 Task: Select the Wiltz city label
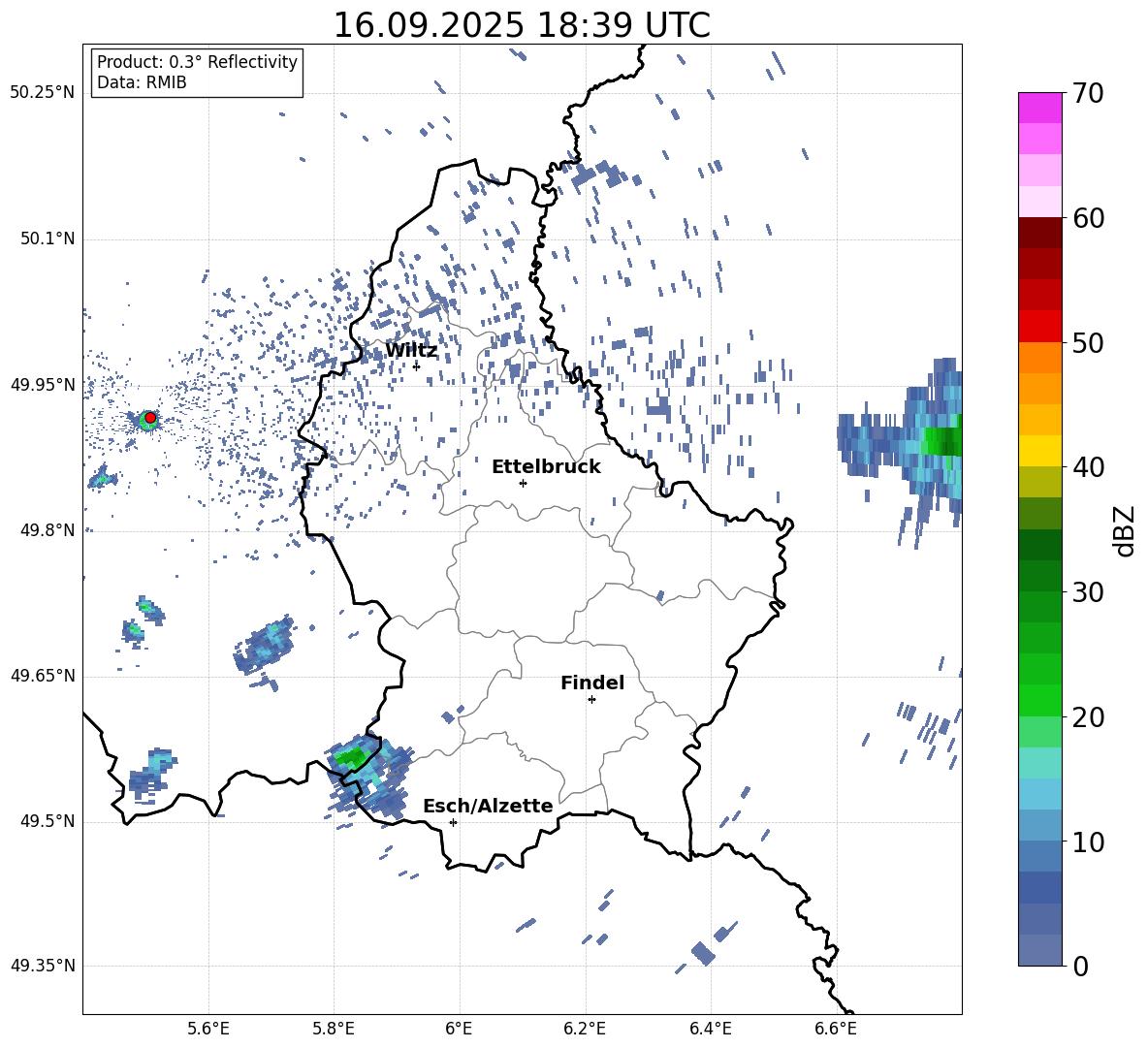point(411,350)
